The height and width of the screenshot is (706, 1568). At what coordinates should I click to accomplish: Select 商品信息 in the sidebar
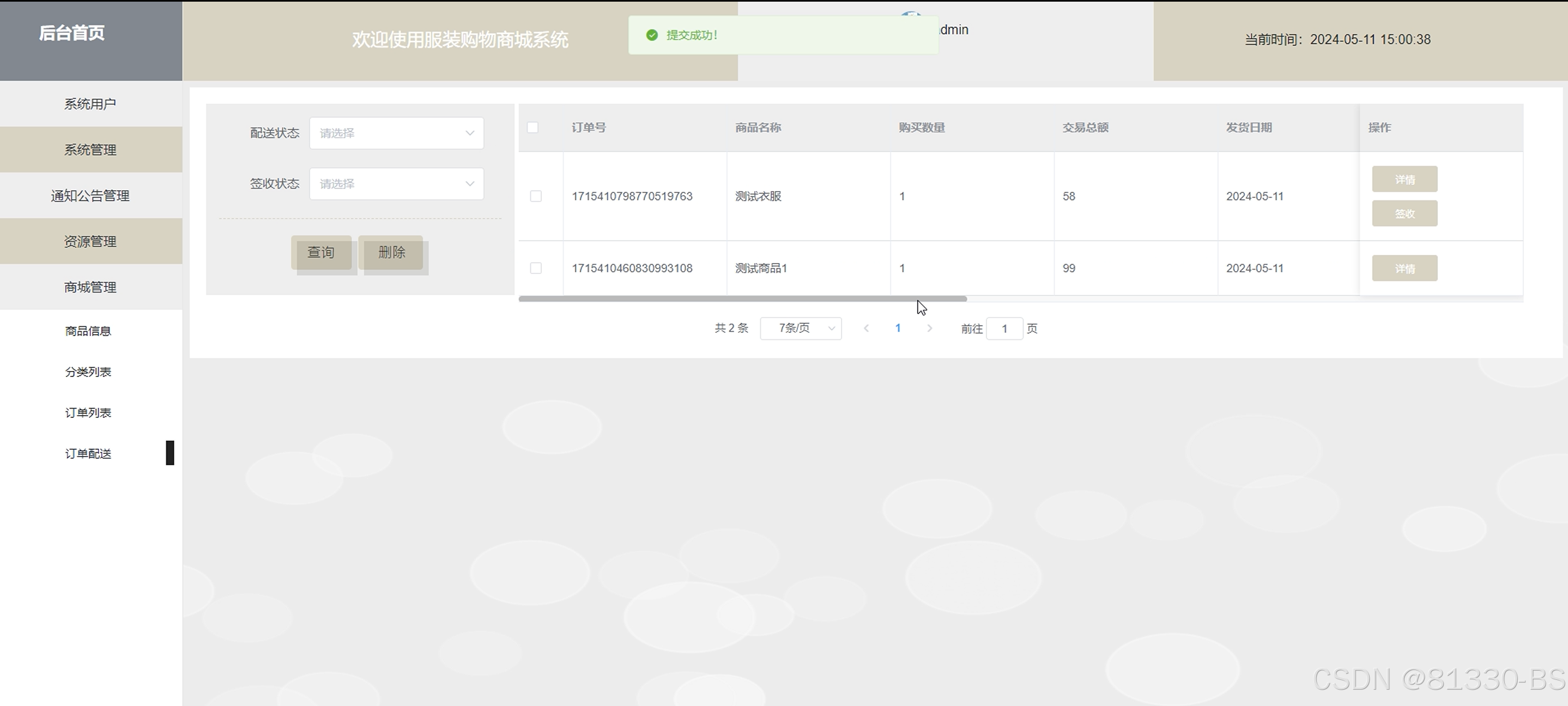tap(88, 331)
